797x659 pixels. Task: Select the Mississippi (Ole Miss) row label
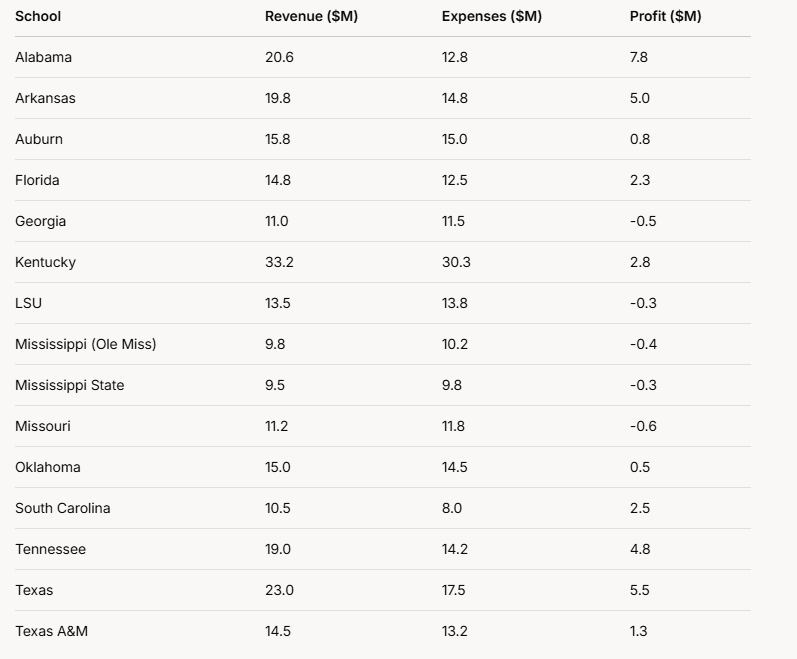click(85, 344)
